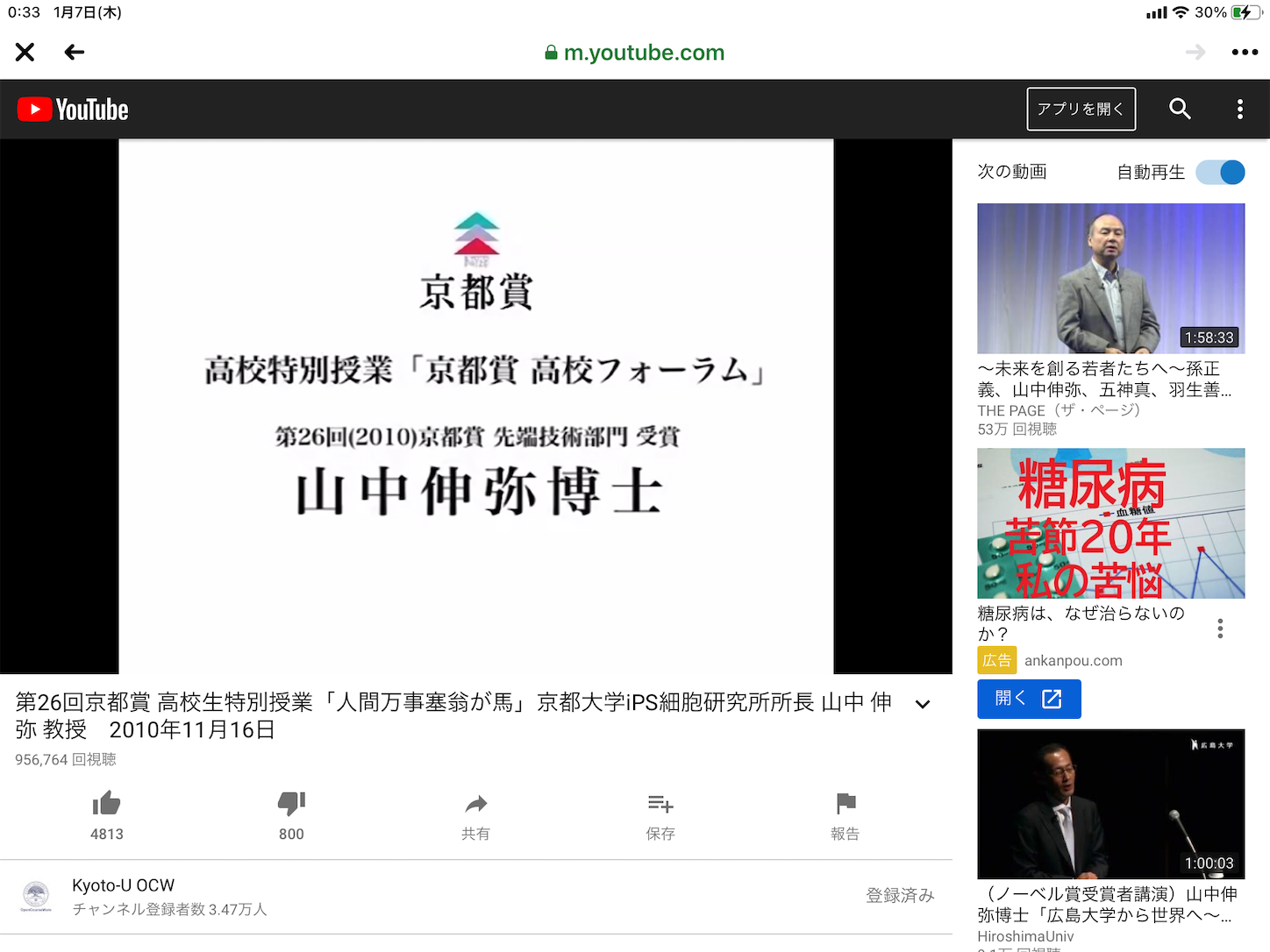Click the 956,764 回視聴 view count
The image size is (1270, 952).
point(66,759)
